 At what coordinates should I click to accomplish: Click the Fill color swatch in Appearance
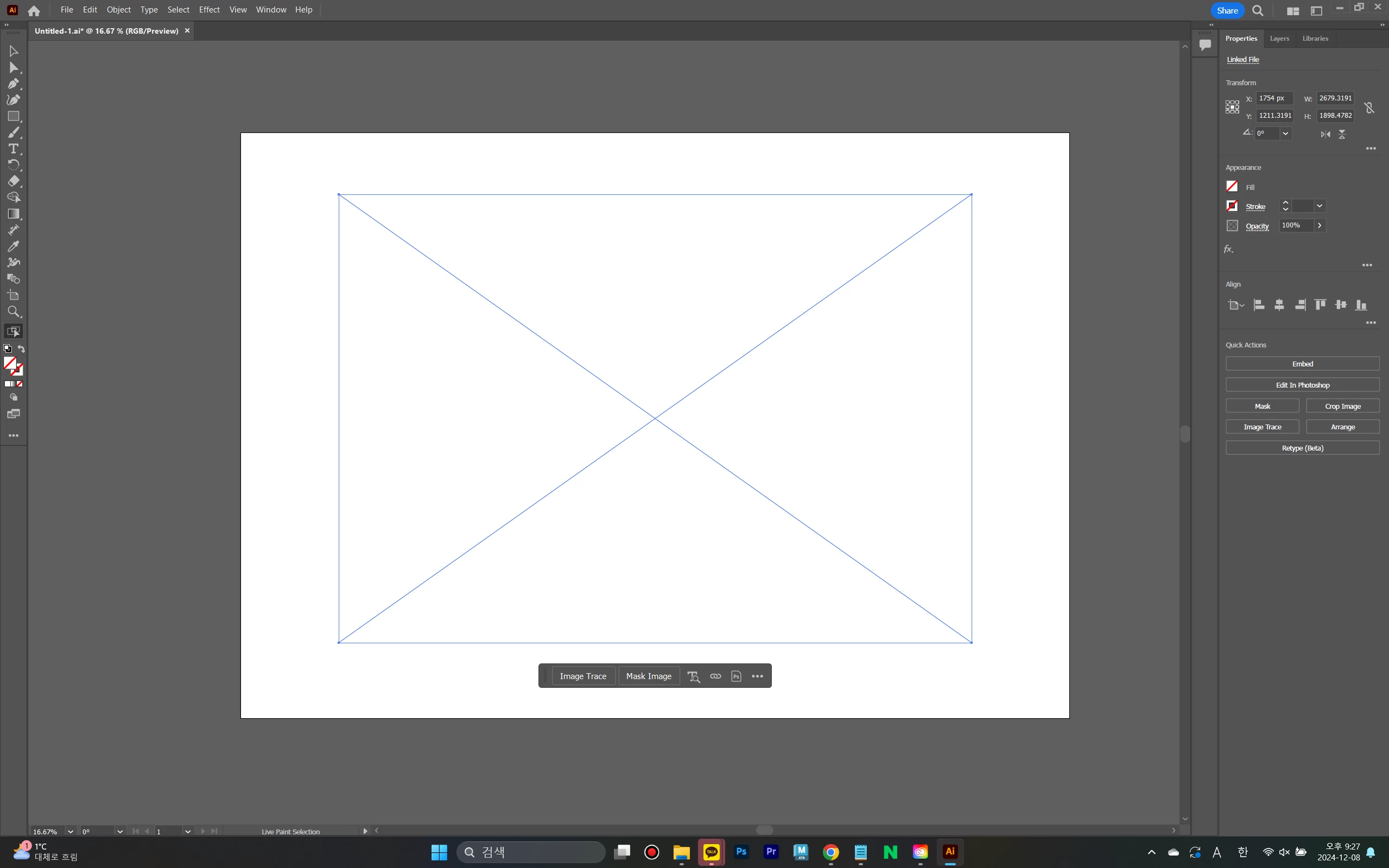tap(1232, 187)
